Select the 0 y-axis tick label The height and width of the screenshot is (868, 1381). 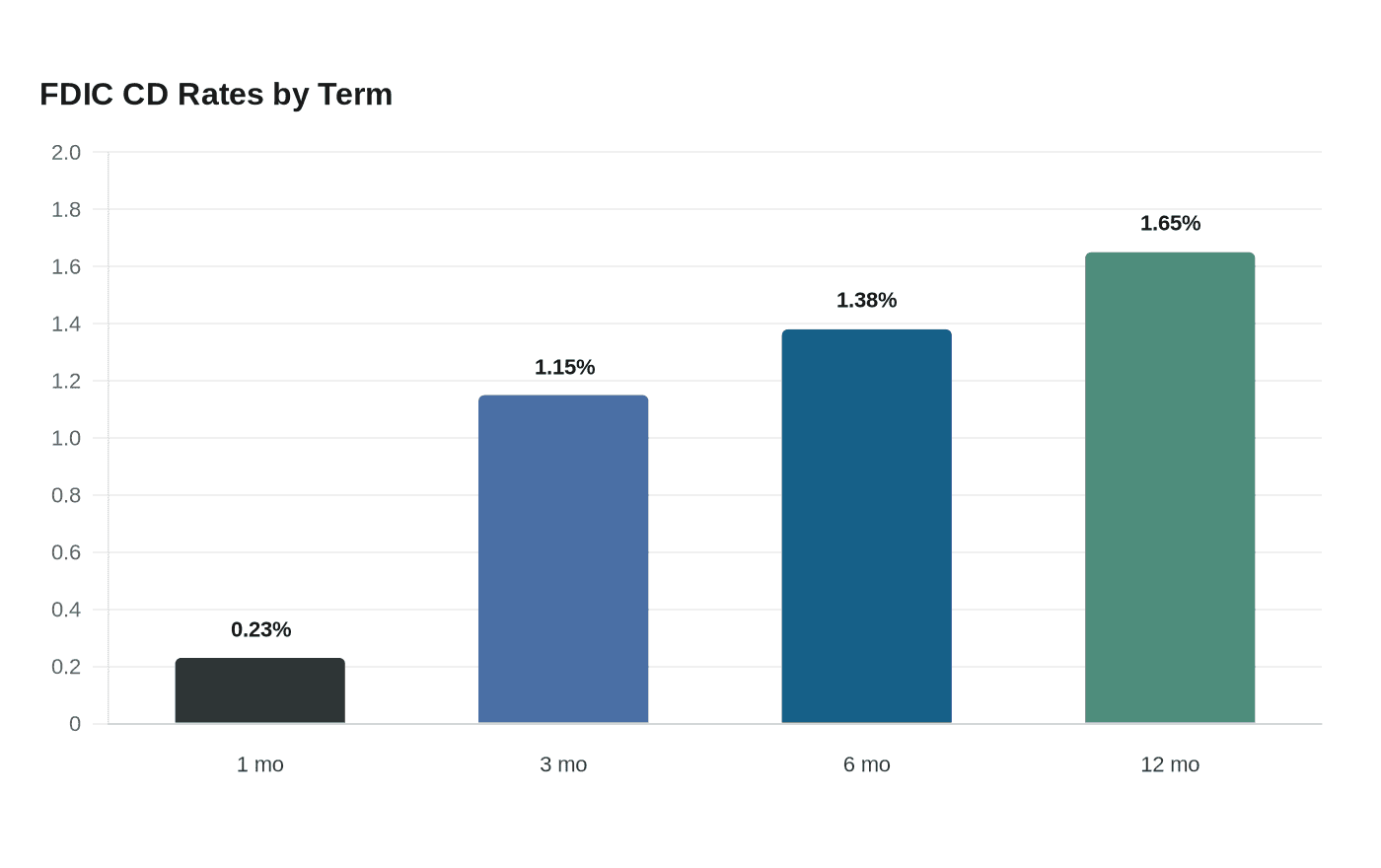[75, 724]
